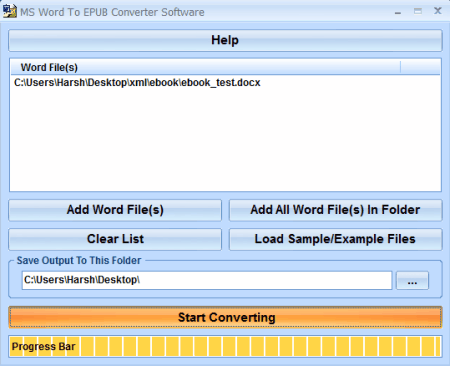Minimize the converter window
The image size is (450, 366).
pyautogui.click(x=398, y=12)
